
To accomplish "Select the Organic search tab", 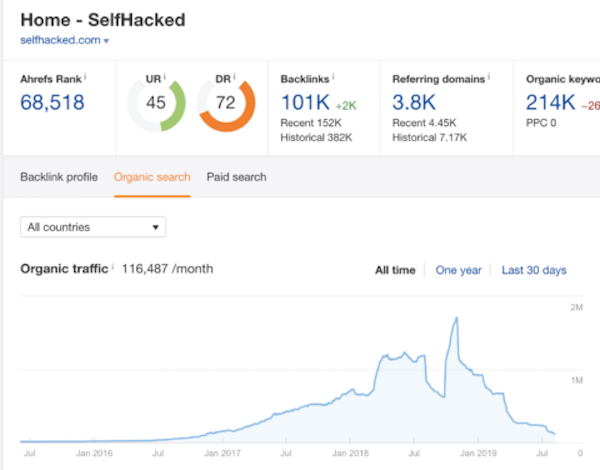I will (152, 177).
